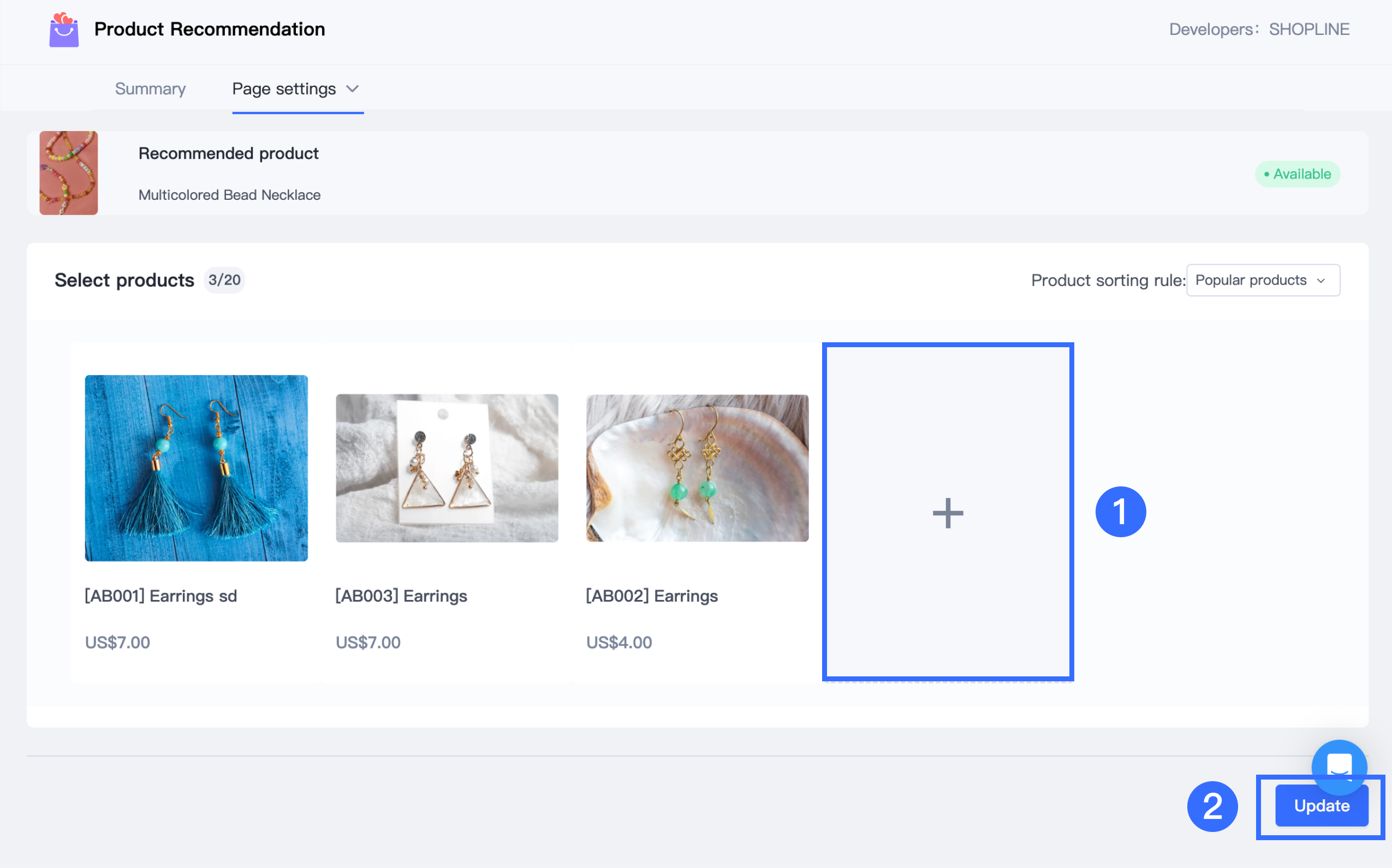Click the sorting dropdown's small arrow
Screen dimensions: 1392x868
pyautogui.click(x=1321, y=281)
